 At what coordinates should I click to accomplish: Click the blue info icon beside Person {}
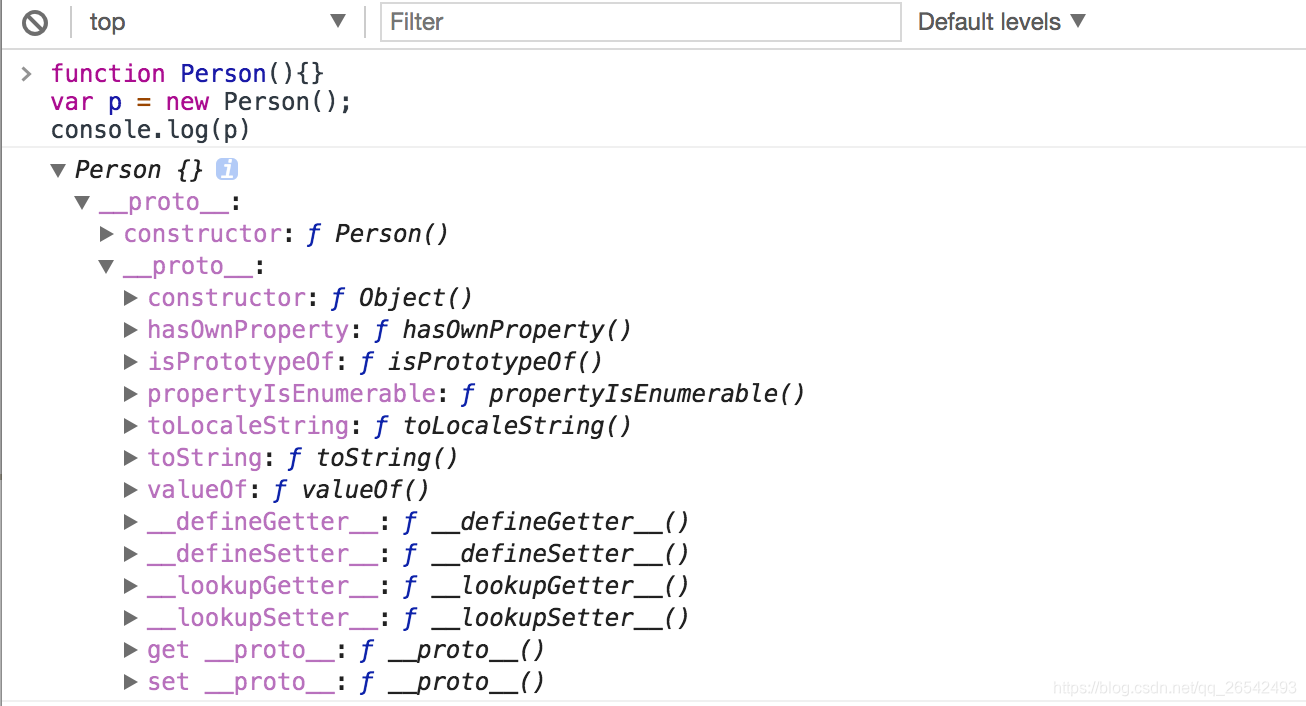pyautogui.click(x=227, y=169)
